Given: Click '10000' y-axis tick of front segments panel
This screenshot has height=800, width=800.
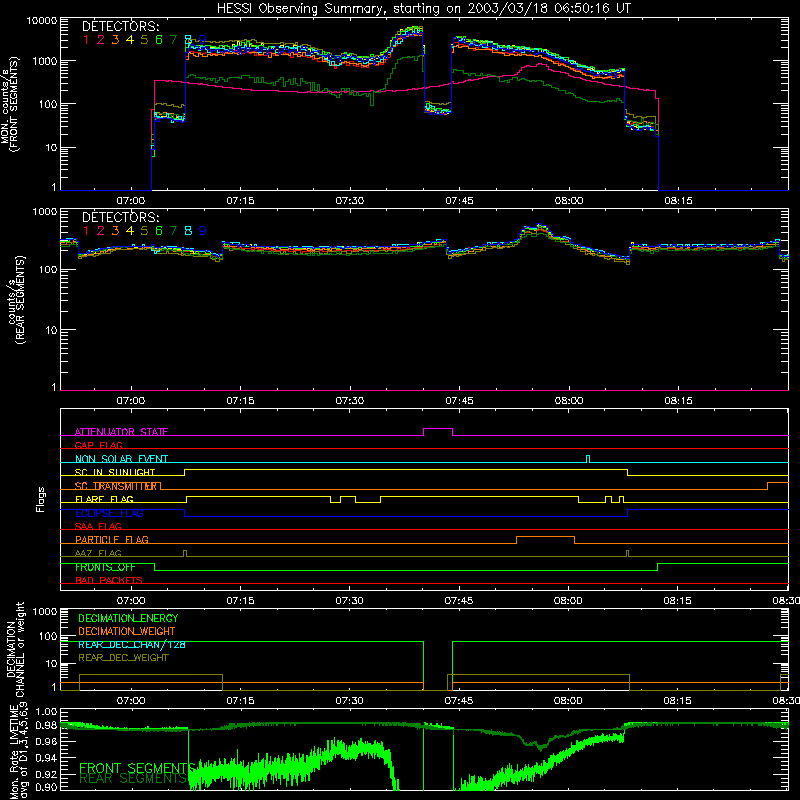Looking at the screenshot, I should [x=42, y=21].
